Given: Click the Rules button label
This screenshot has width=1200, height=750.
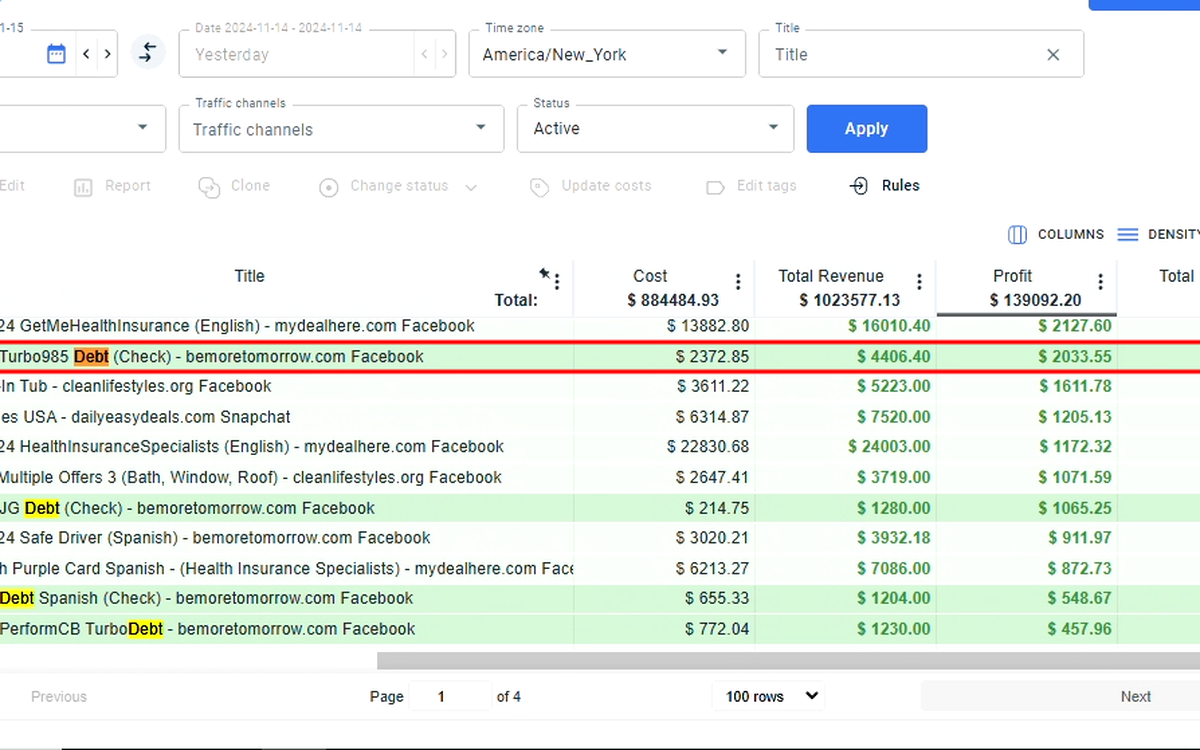Looking at the screenshot, I should click(x=900, y=186).
